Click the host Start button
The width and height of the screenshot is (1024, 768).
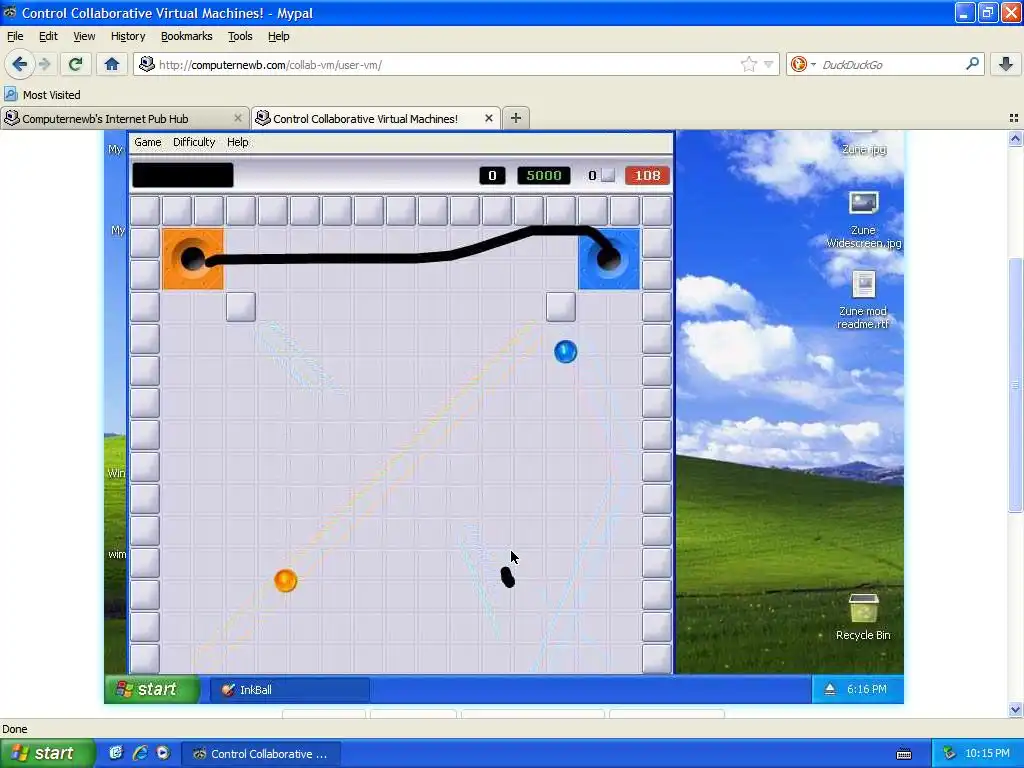pyautogui.click(x=46, y=753)
